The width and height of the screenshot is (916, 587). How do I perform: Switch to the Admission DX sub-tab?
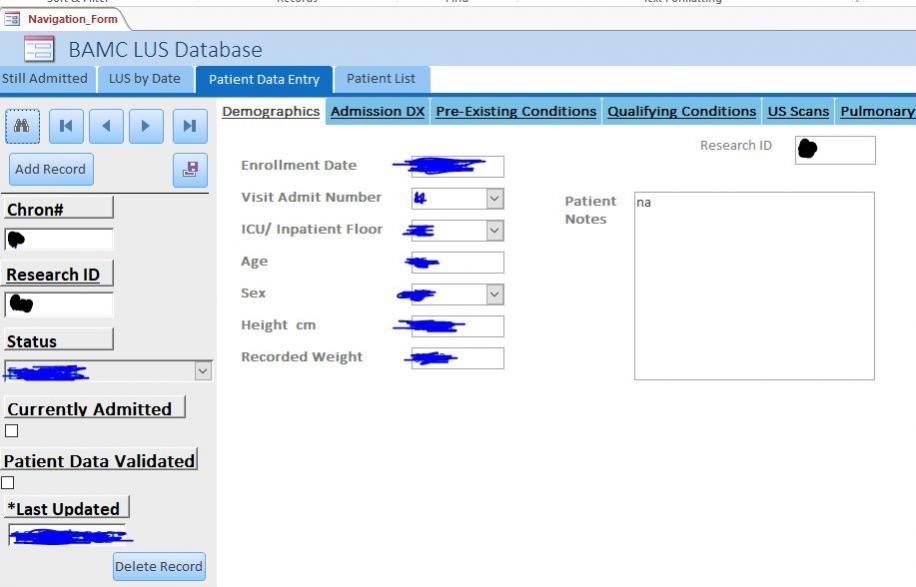point(377,112)
